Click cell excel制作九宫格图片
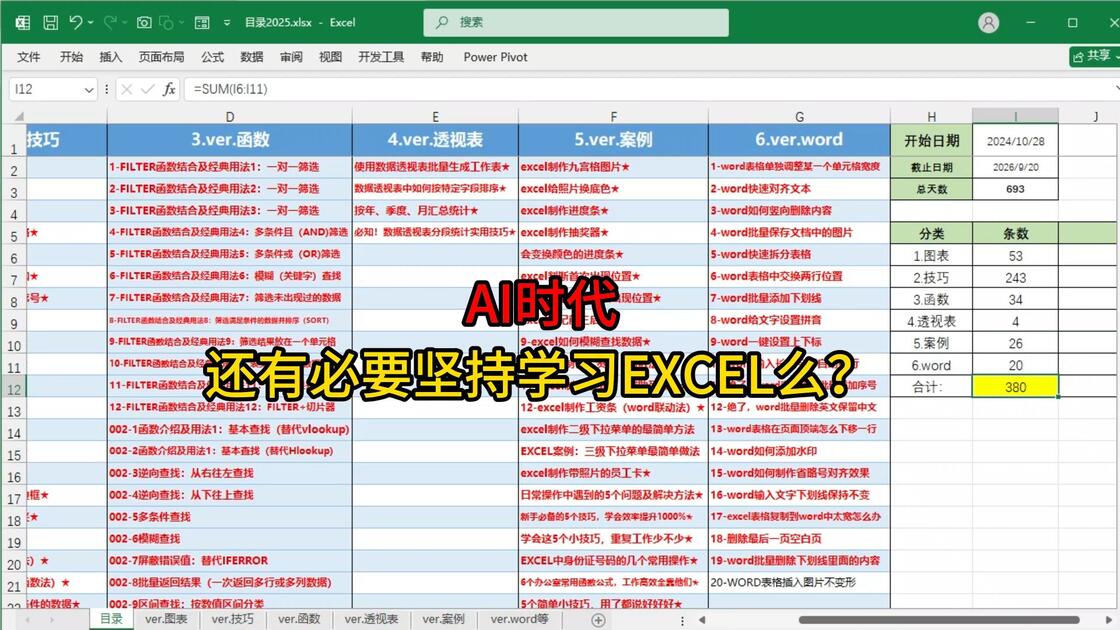1120x630 pixels. pyautogui.click(x=614, y=167)
